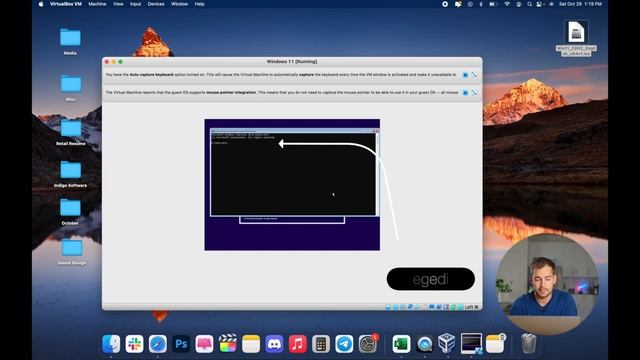
Task: Open the pink CleanMyMac dock icon
Action: coord(204,344)
